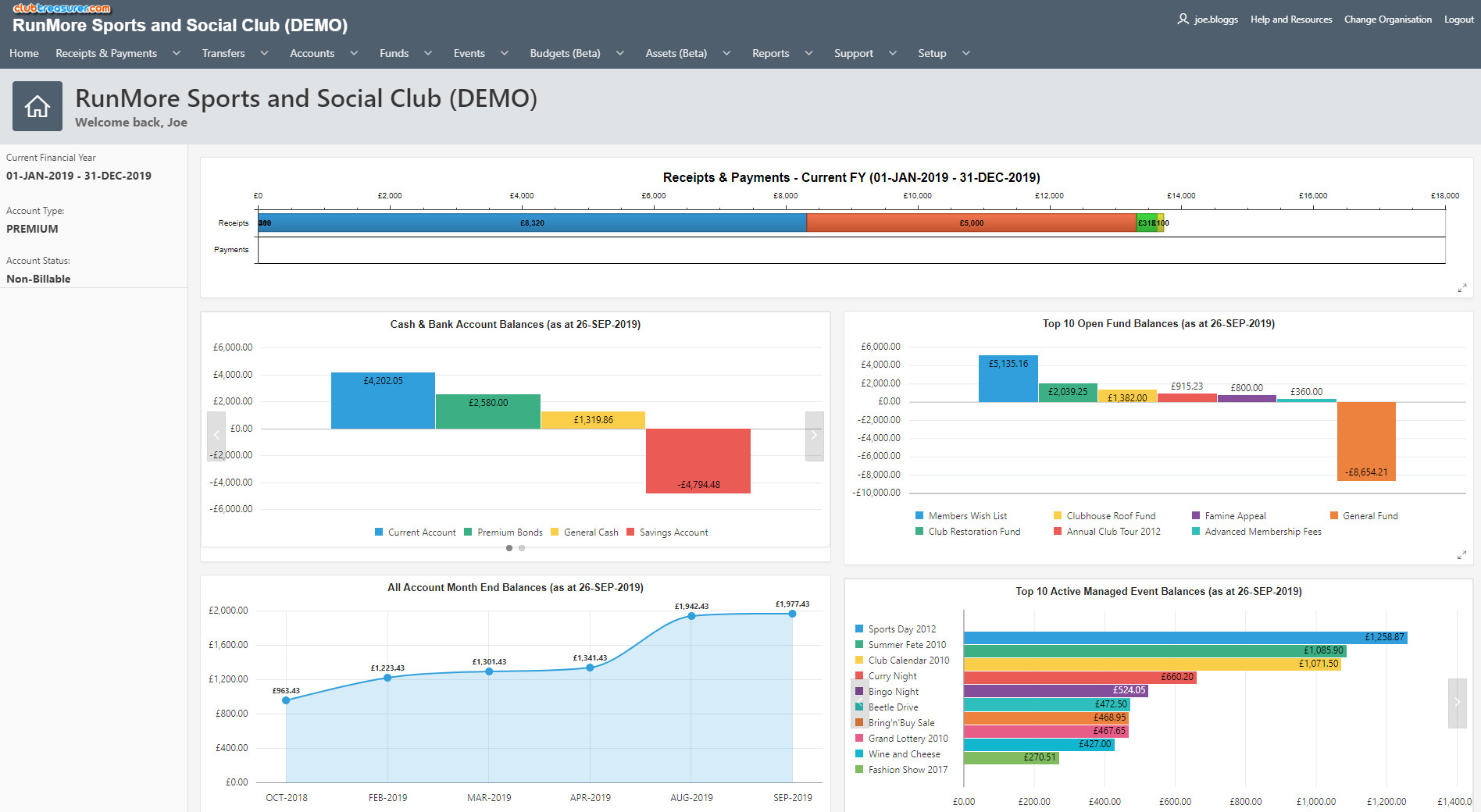Click the Logout link
Screen dimensions: 1481x812
pos(1459,20)
